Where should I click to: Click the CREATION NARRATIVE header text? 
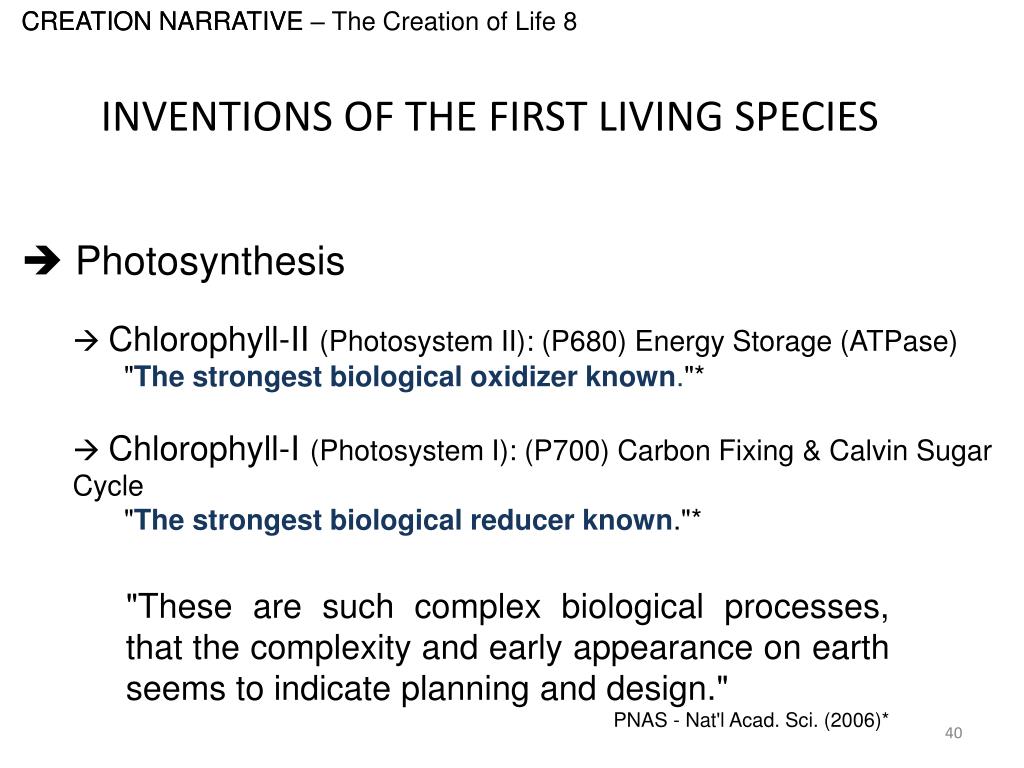[x=162, y=22]
